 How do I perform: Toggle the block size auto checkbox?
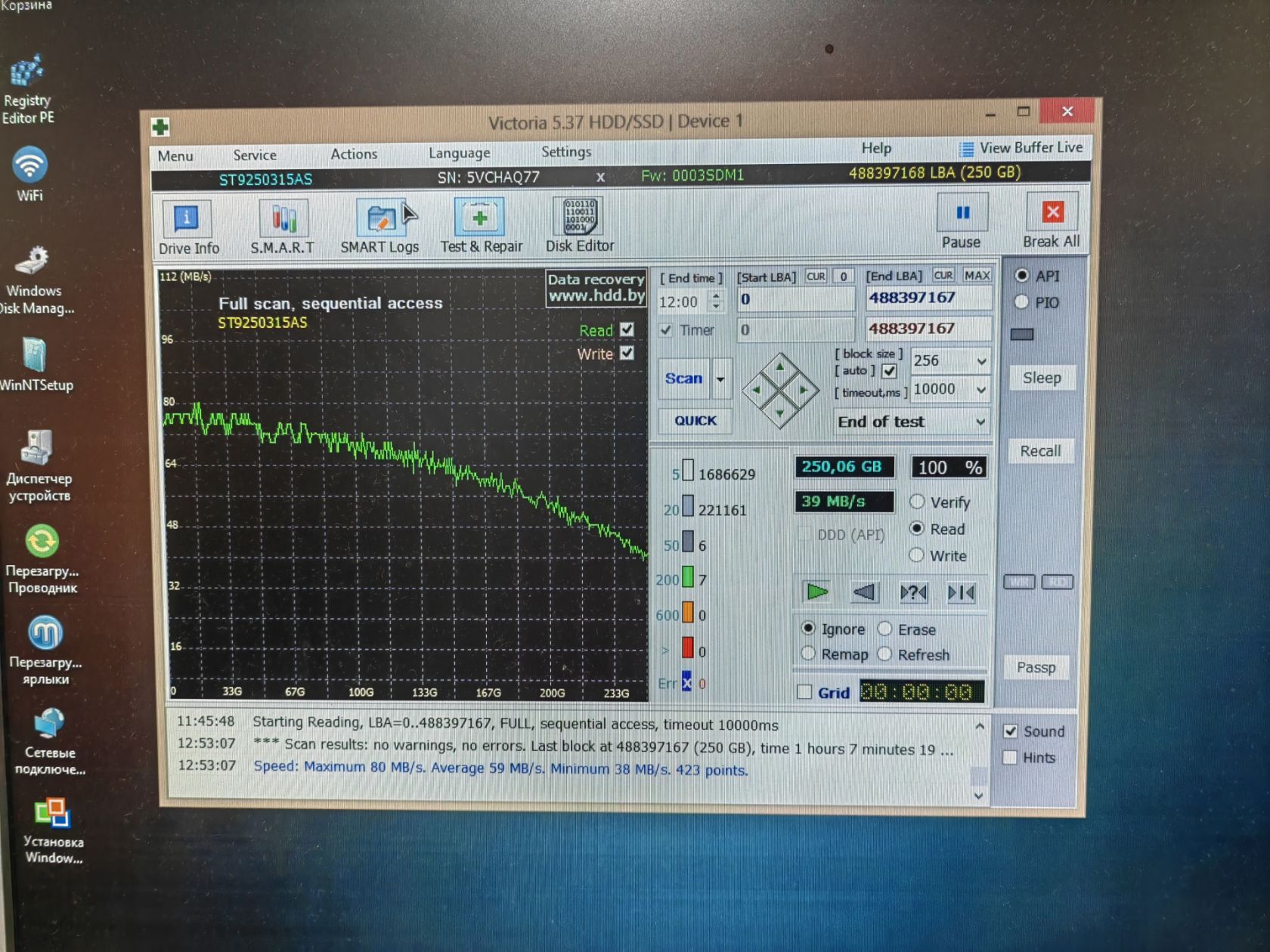890,371
